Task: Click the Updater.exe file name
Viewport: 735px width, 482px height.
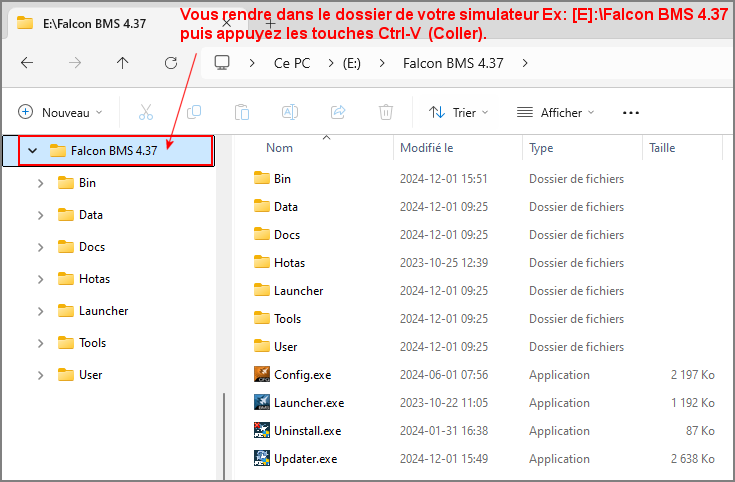Action: [x=306, y=459]
